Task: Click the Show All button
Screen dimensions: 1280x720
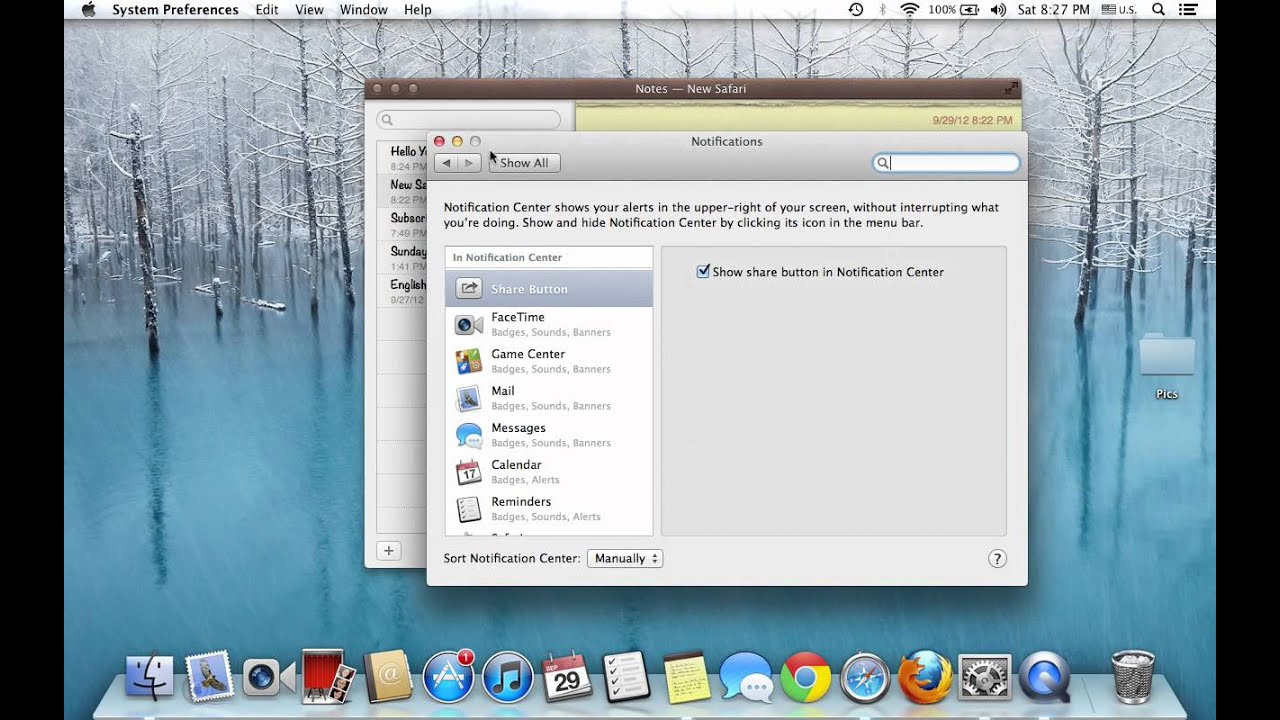Action: pyautogui.click(x=525, y=163)
